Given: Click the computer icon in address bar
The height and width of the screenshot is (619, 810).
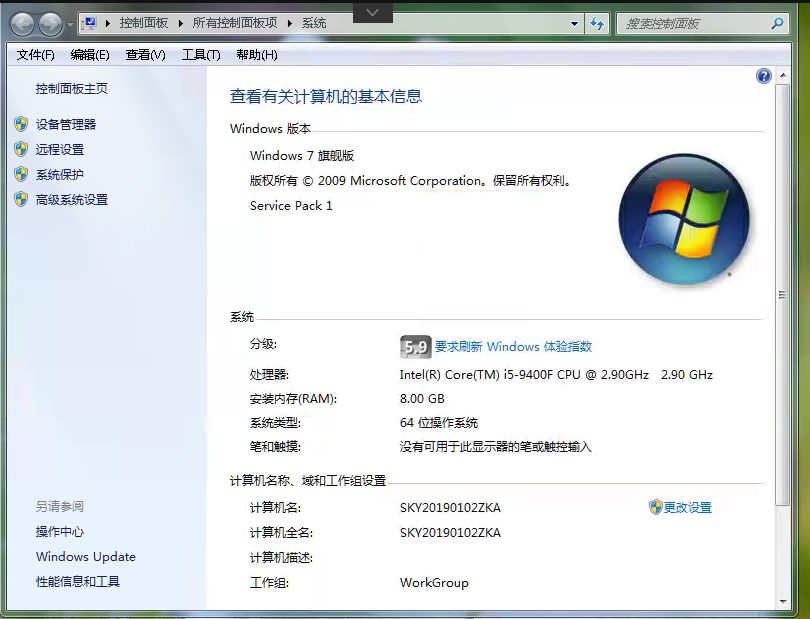Looking at the screenshot, I should (x=89, y=23).
